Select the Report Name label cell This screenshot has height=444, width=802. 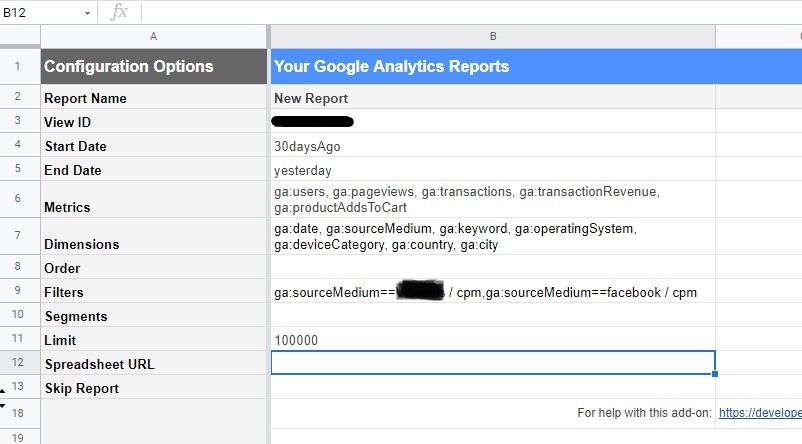[x=153, y=97]
